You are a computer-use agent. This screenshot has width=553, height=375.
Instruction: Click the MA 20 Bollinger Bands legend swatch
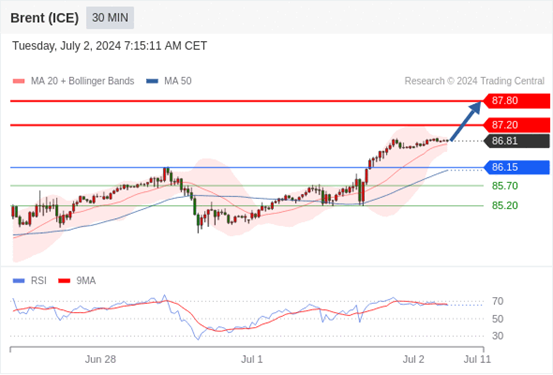(x=19, y=81)
